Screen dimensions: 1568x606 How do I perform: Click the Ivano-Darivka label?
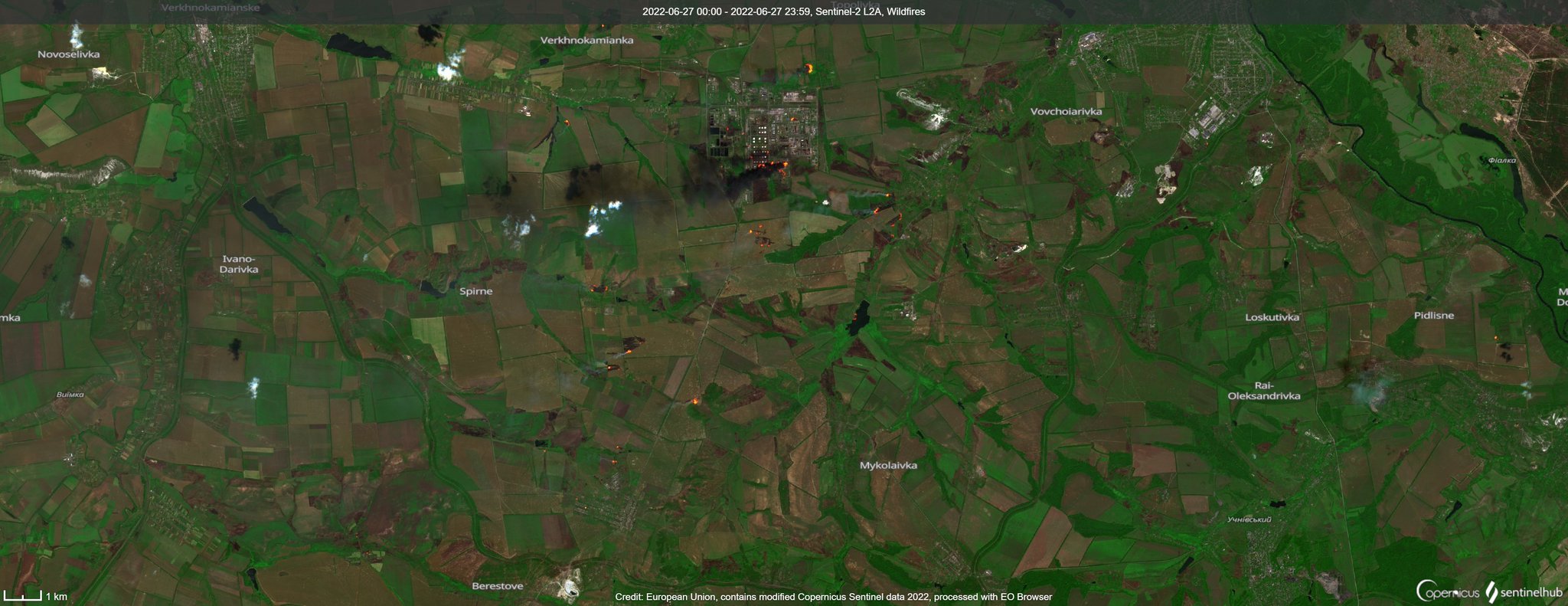point(239,264)
